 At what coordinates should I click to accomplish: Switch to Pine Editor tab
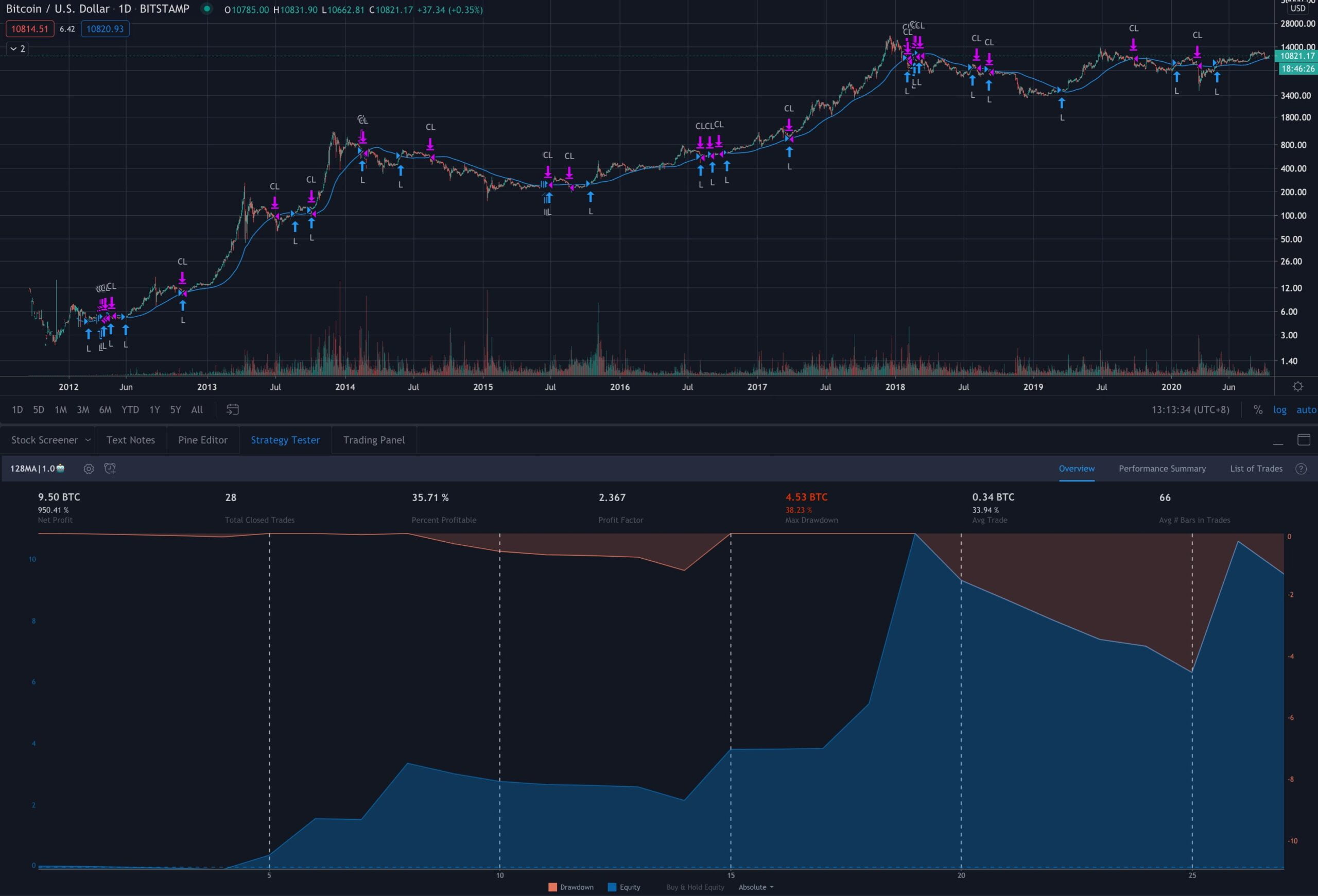[202, 440]
